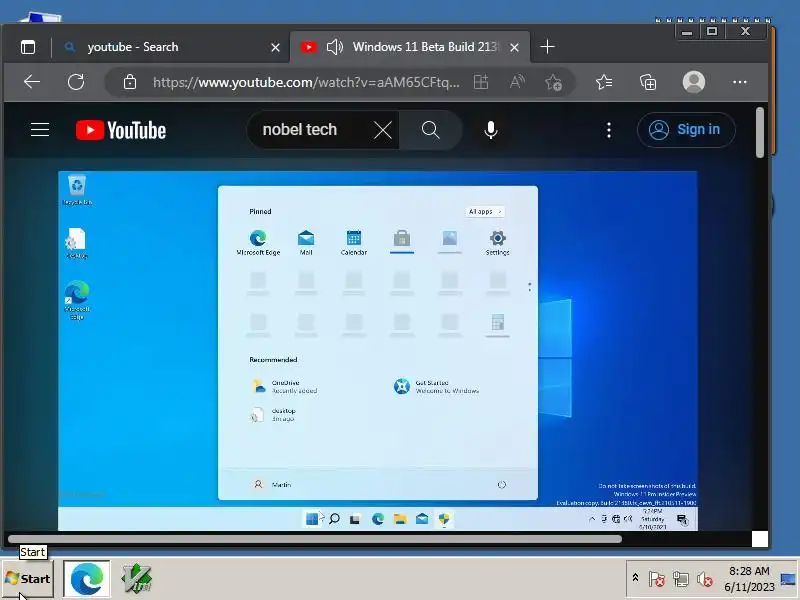Image resolution: width=800 pixels, height=600 pixels.
Task: Open YouTube settings three-dot menu
Action: tap(609, 130)
